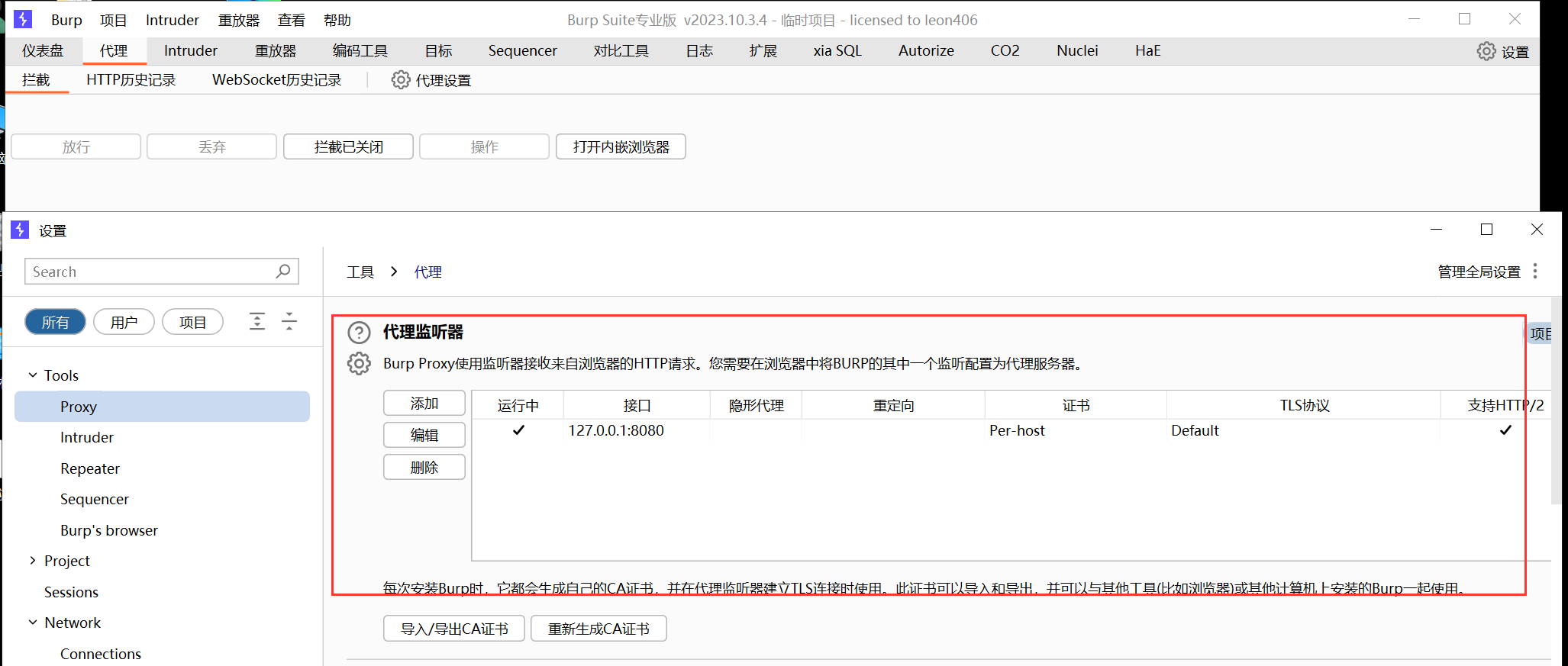The width and height of the screenshot is (1568, 666).
Task: Click the 导入/导出CA证书 button
Action: coord(454,629)
